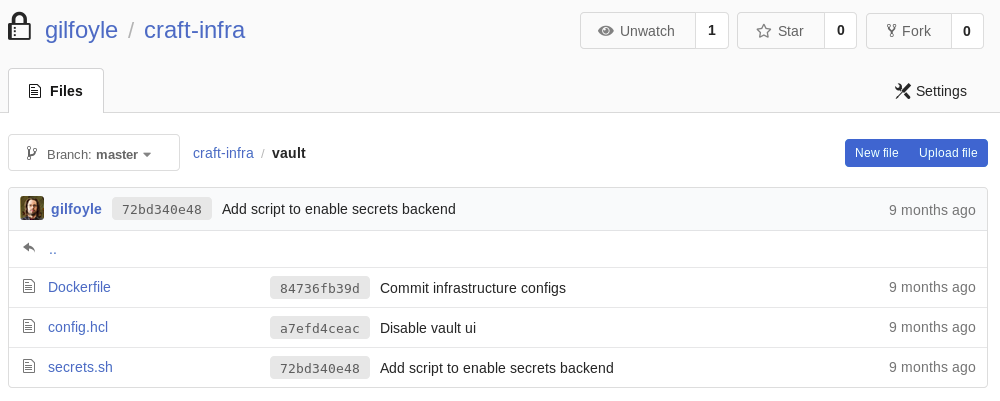Open commit a7efd4ceac for config.hcl
The height and width of the screenshot is (401, 1000).
point(320,328)
